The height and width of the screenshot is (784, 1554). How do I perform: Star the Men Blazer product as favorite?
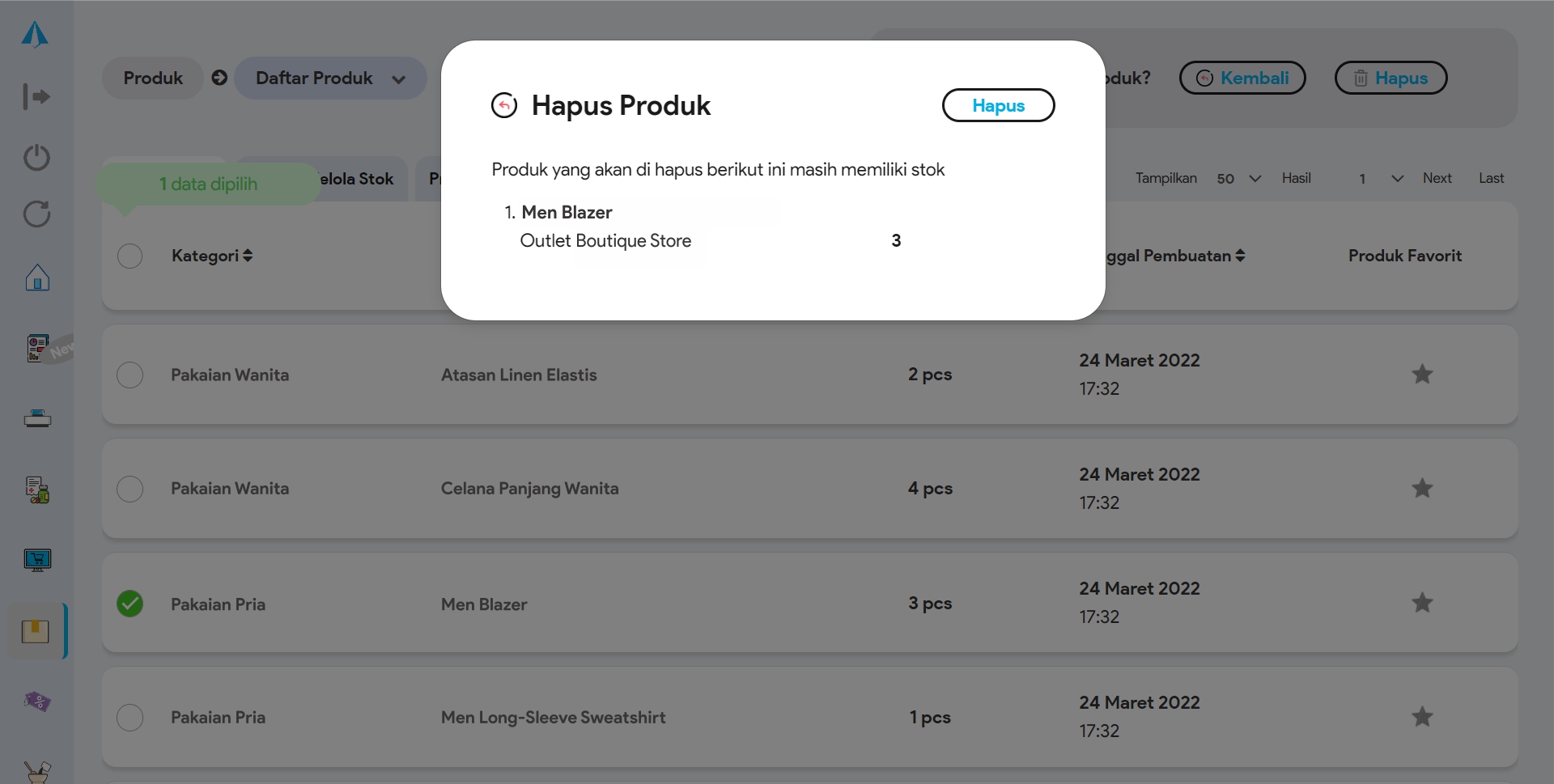pos(1422,604)
